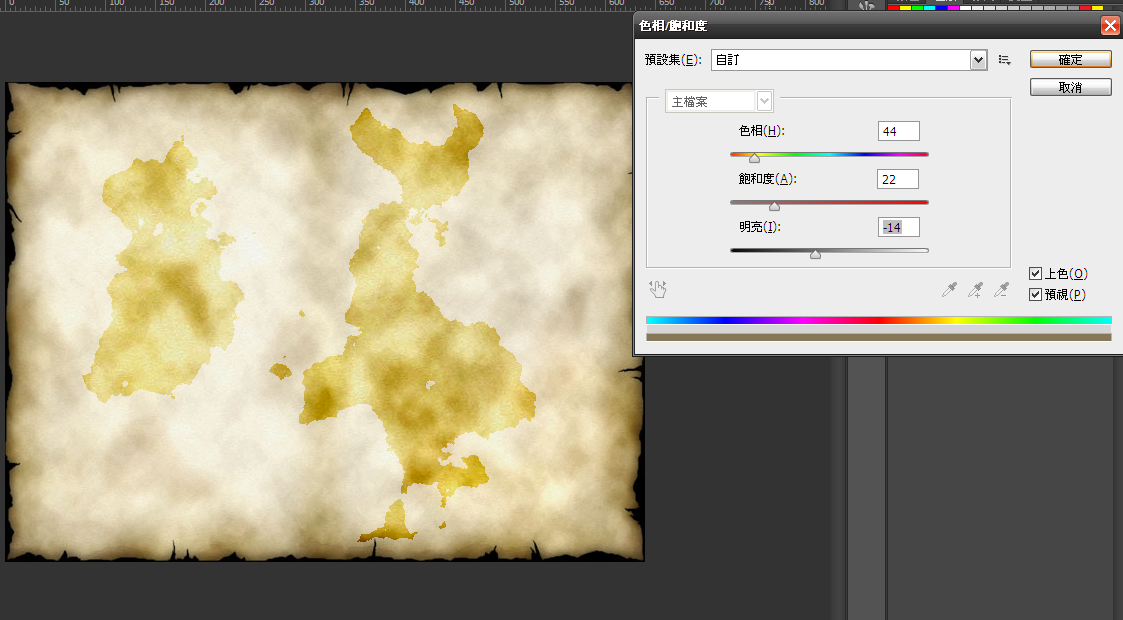Click the 色相 value field showing 44
1123x620 pixels.
(x=899, y=131)
